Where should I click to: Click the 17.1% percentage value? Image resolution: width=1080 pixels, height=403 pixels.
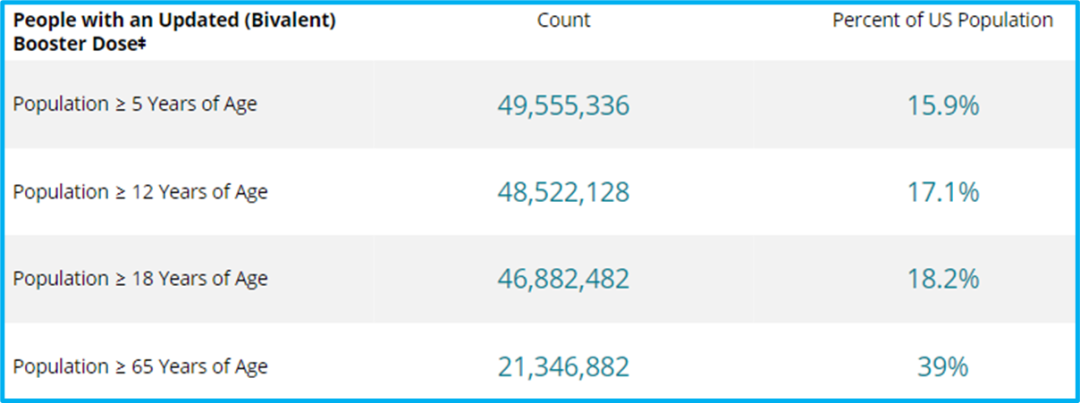(x=942, y=192)
